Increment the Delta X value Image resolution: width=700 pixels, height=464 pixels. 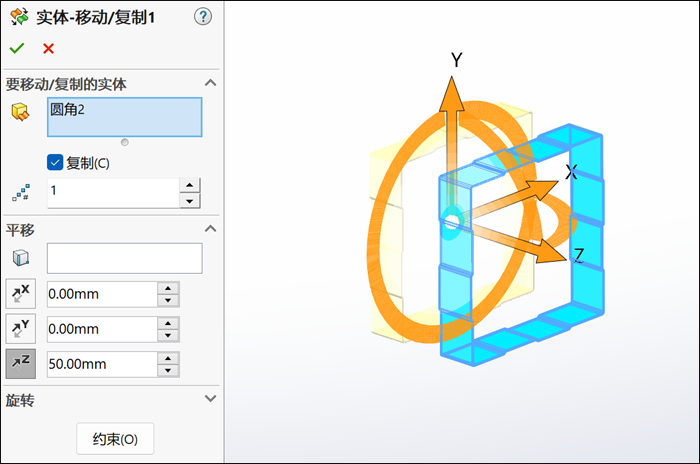(168, 288)
